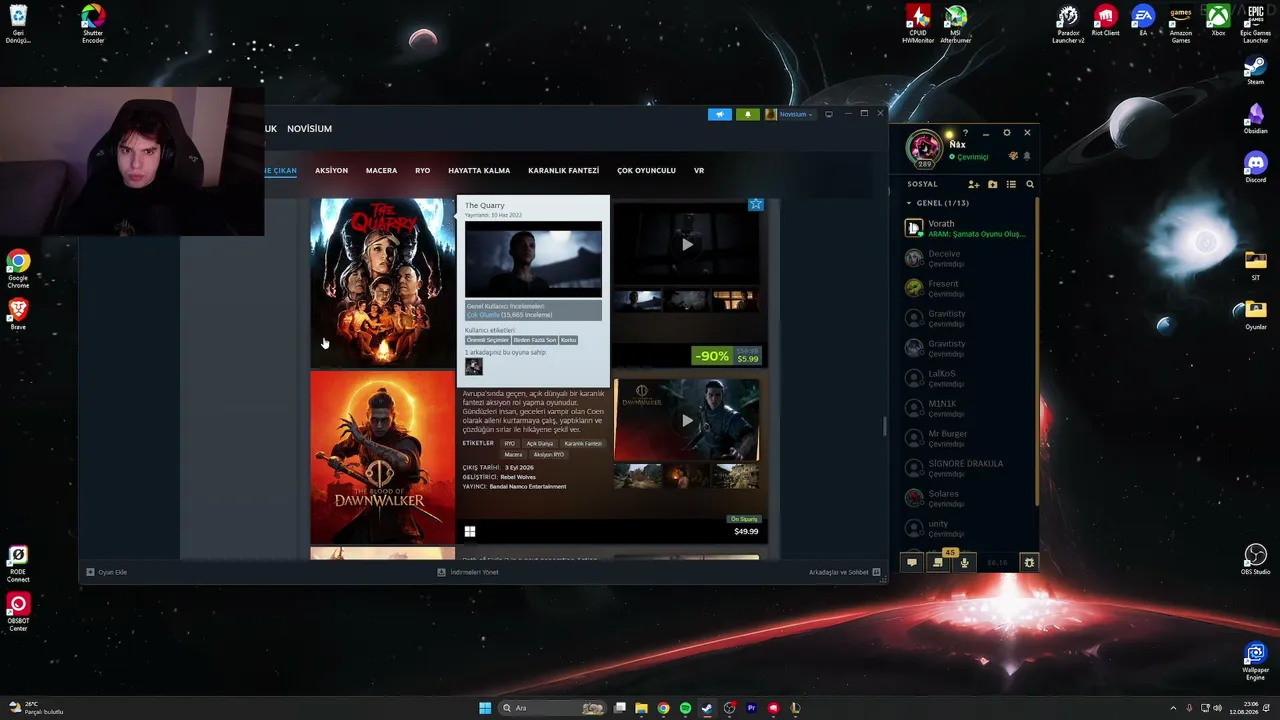Click the Windows taskbar search box
The width and height of the screenshot is (1280, 720).
click(553, 708)
